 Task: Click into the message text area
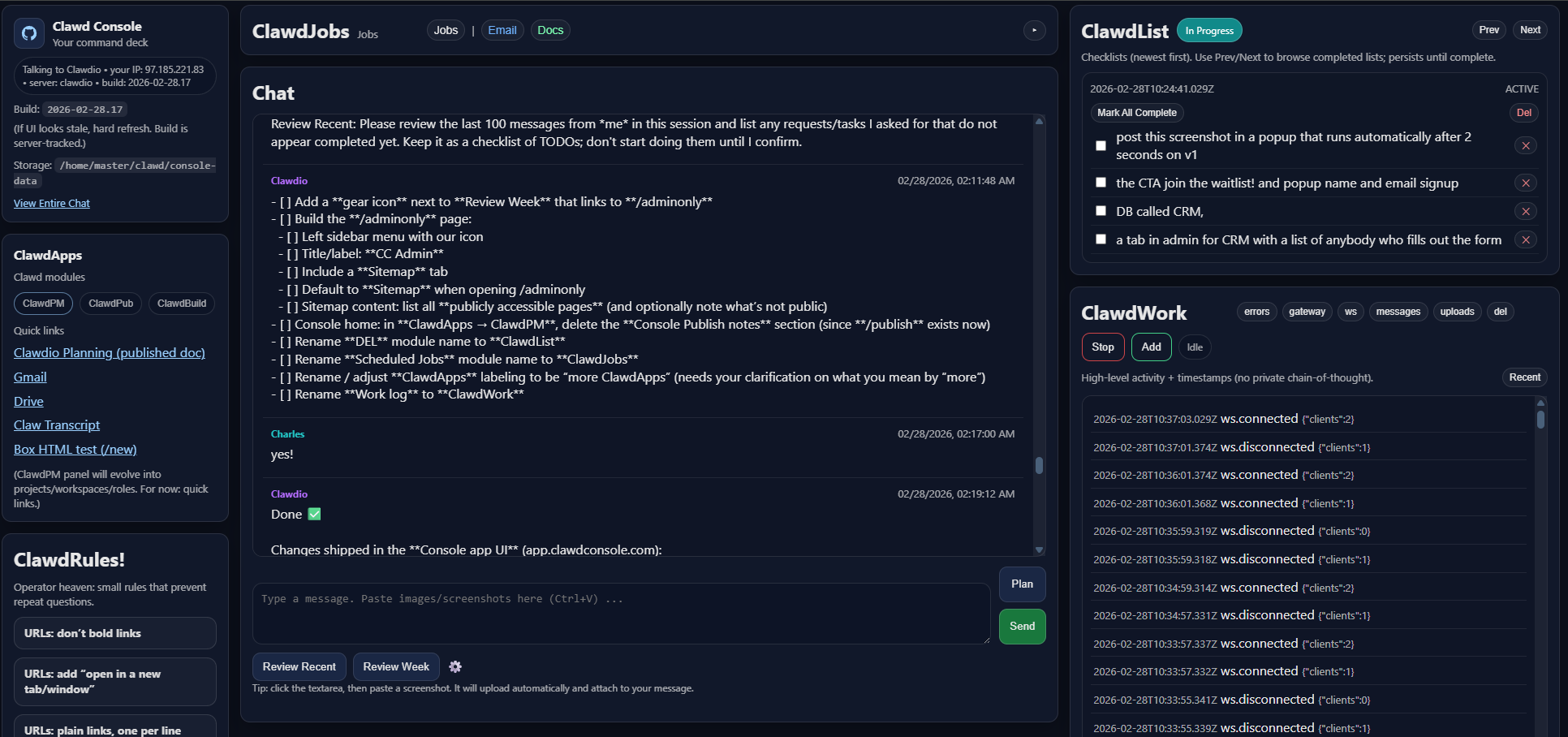click(x=621, y=614)
